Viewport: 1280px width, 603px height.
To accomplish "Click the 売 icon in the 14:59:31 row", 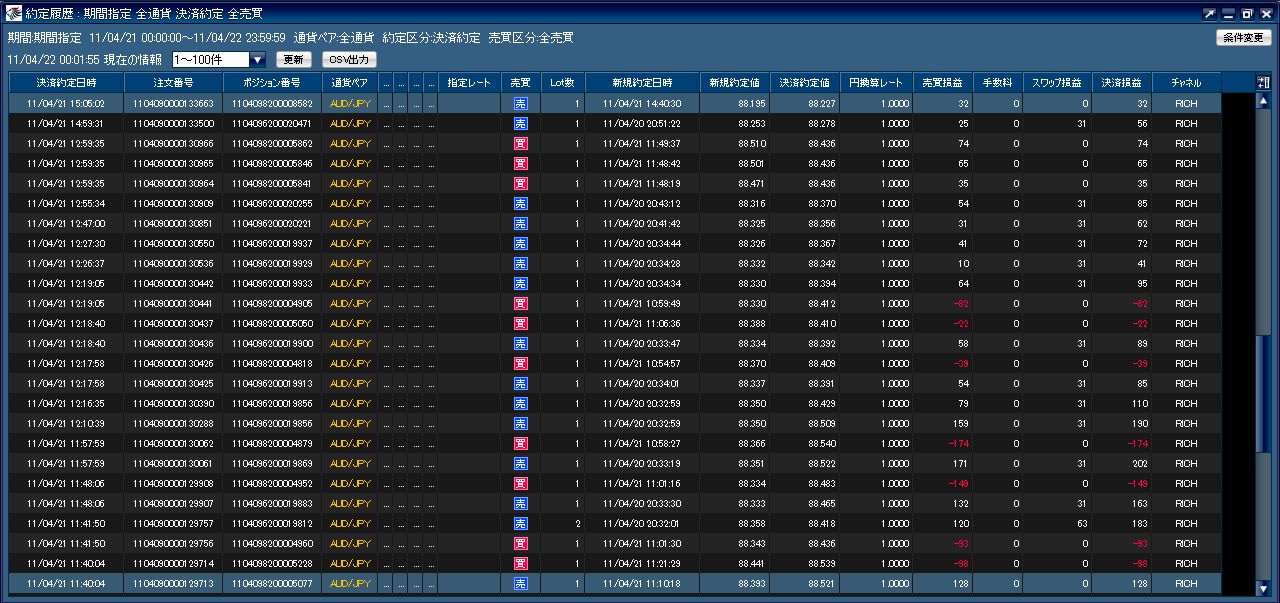I will 520,123.
